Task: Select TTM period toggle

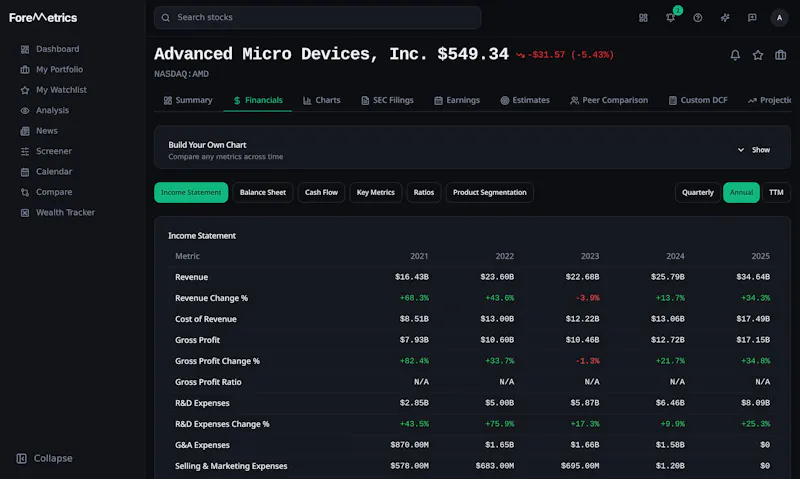Action: pos(776,192)
